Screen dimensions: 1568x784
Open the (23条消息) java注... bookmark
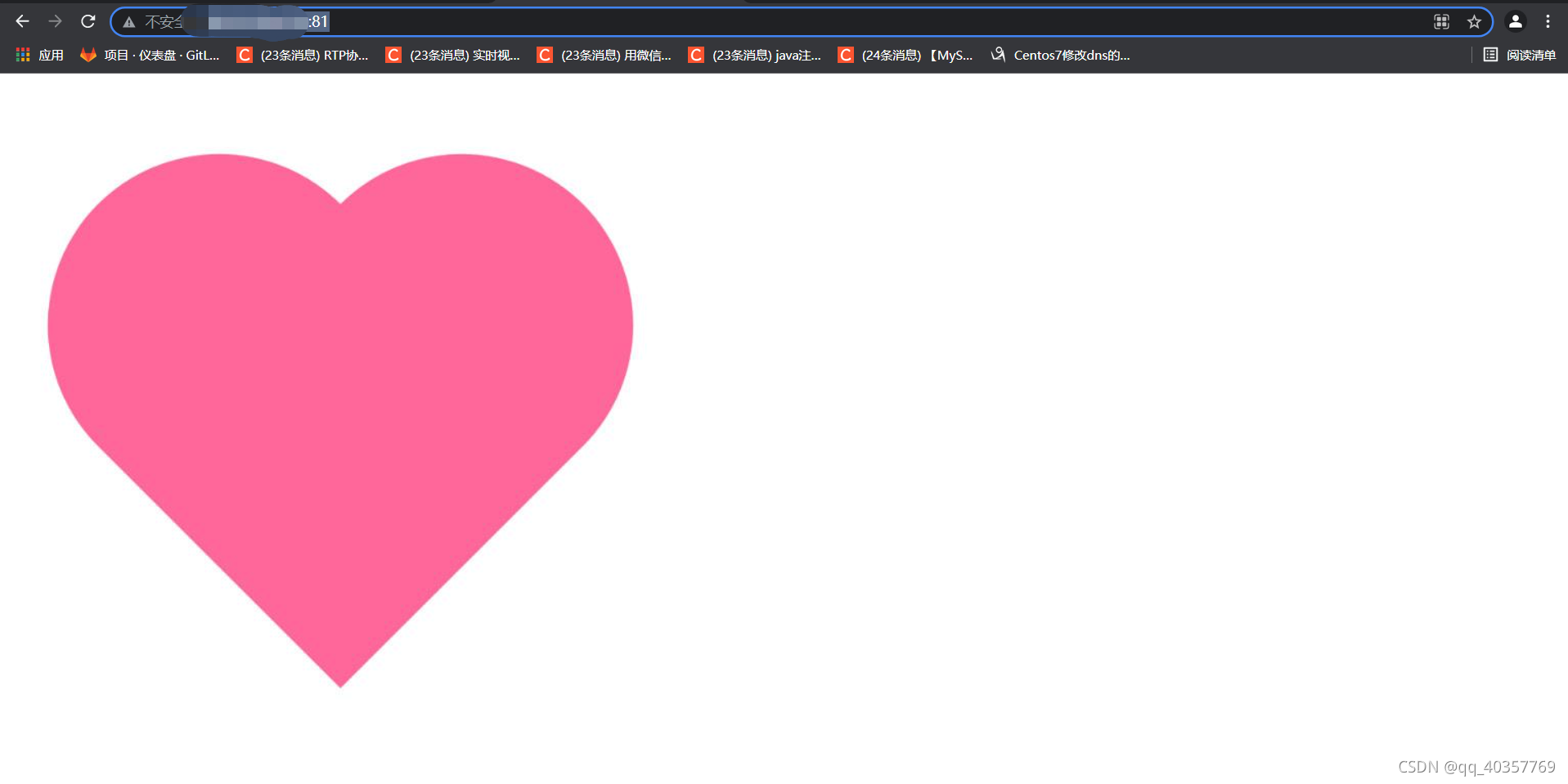pos(754,55)
